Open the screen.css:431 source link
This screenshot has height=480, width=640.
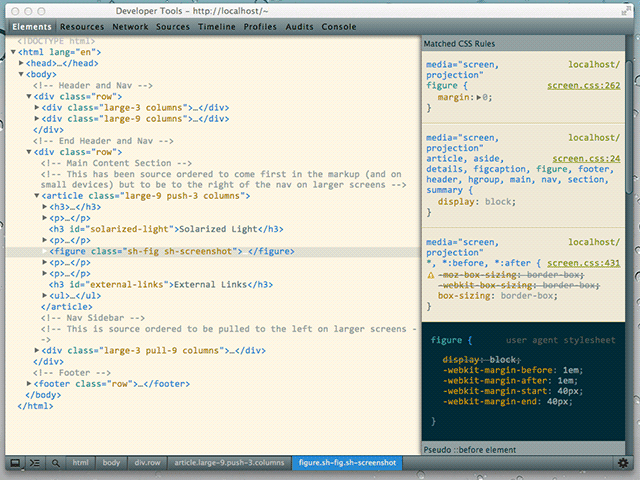point(583,263)
